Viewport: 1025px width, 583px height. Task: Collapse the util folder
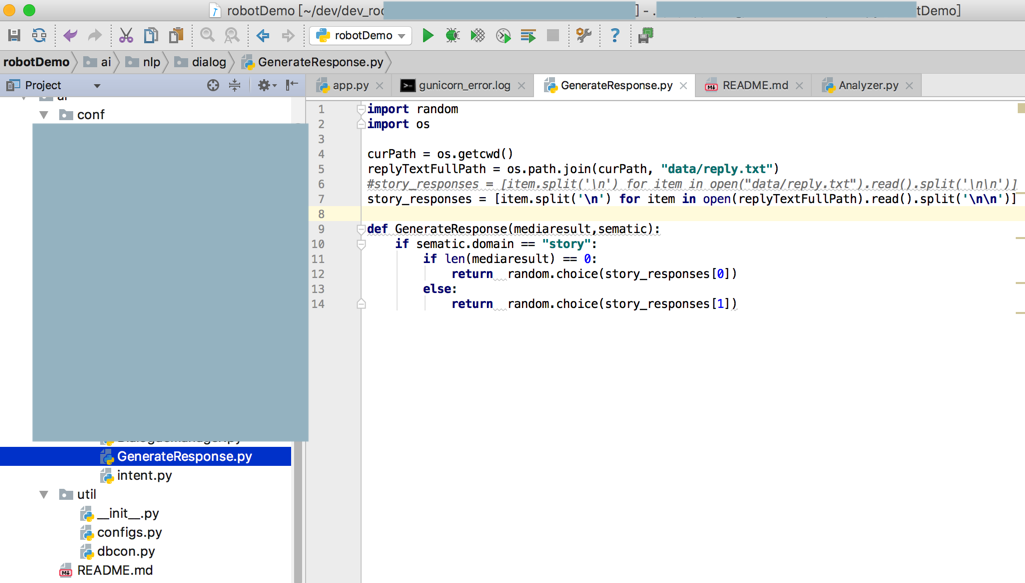(x=43, y=494)
